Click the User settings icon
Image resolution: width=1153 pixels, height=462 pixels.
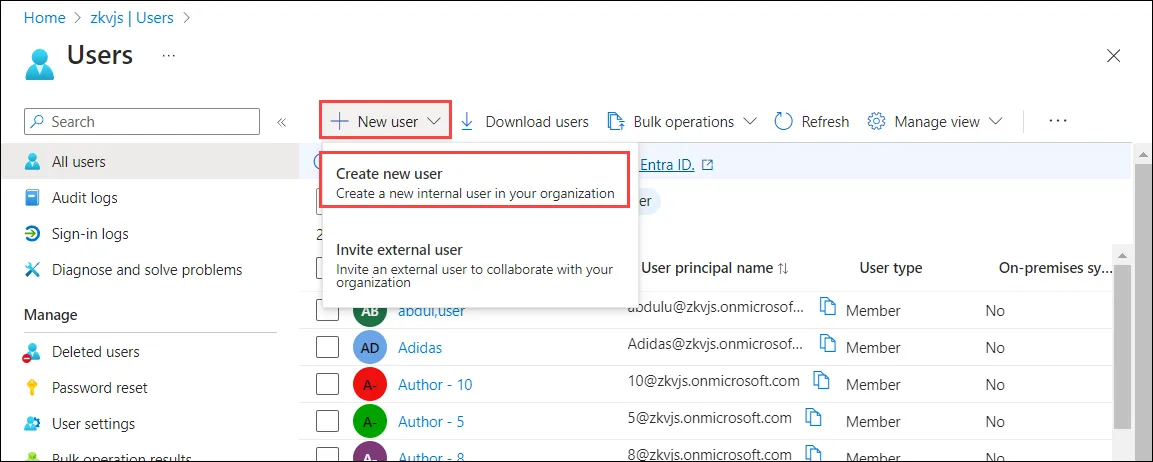32,424
